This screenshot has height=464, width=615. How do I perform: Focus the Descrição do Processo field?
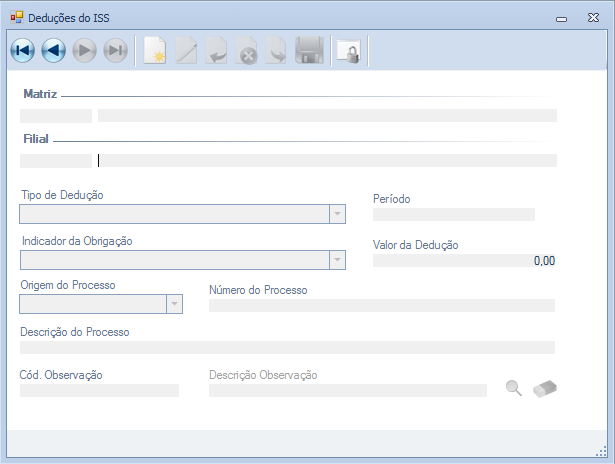[x=287, y=347]
